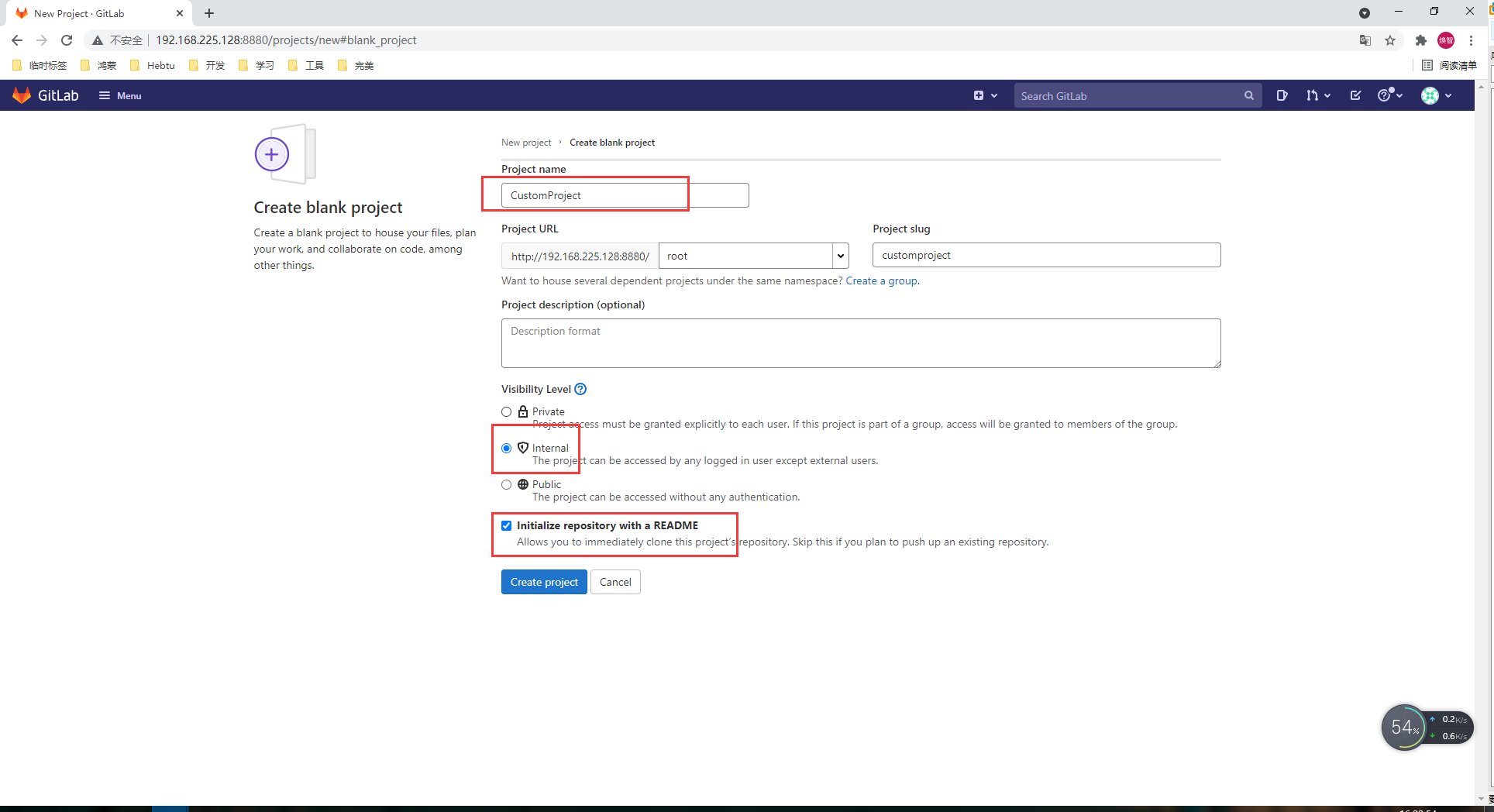1494x812 pixels.
Task: Click the search magnifier icon
Action: (1248, 96)
